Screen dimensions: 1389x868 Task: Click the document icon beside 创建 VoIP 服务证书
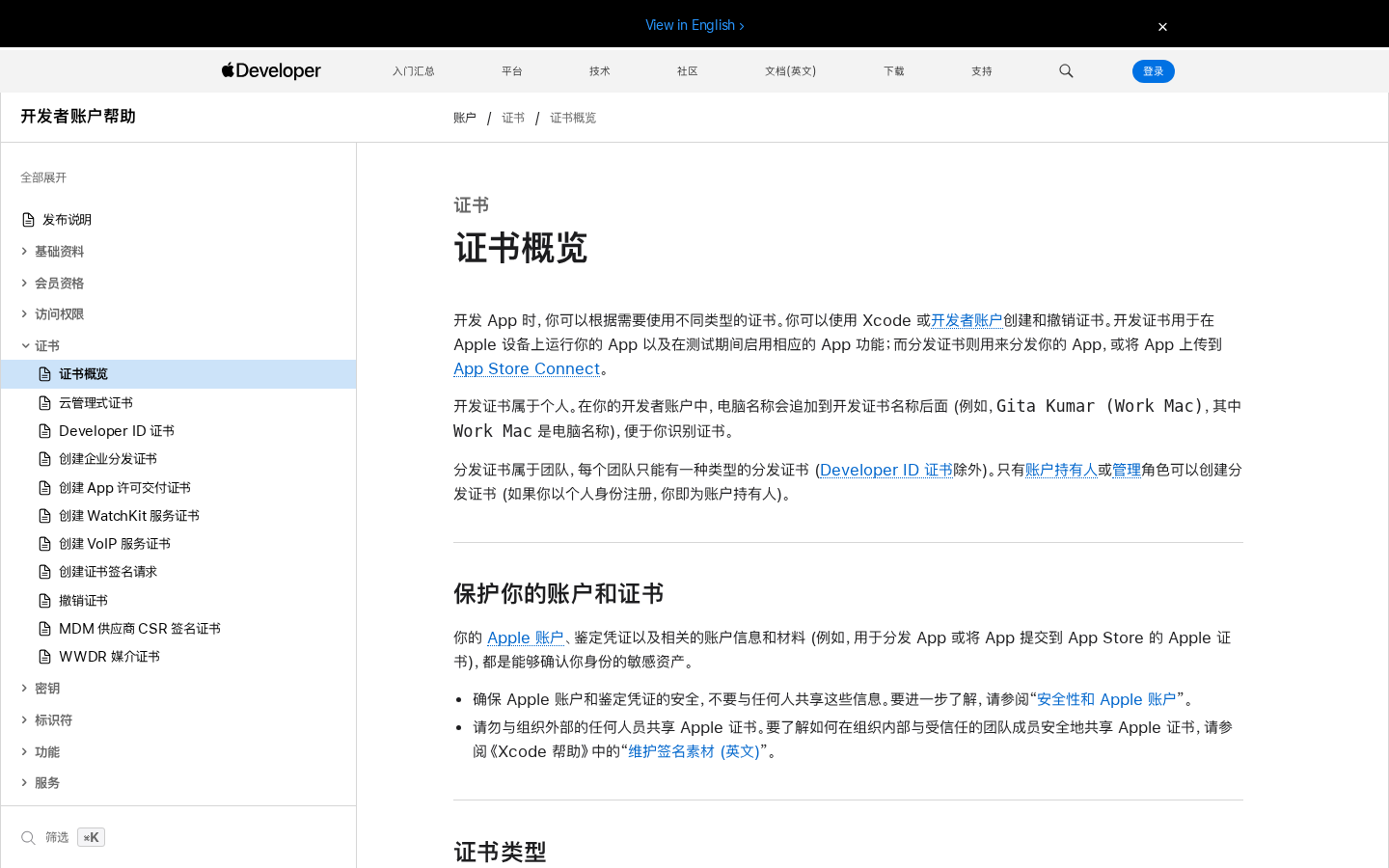[44, 544]
